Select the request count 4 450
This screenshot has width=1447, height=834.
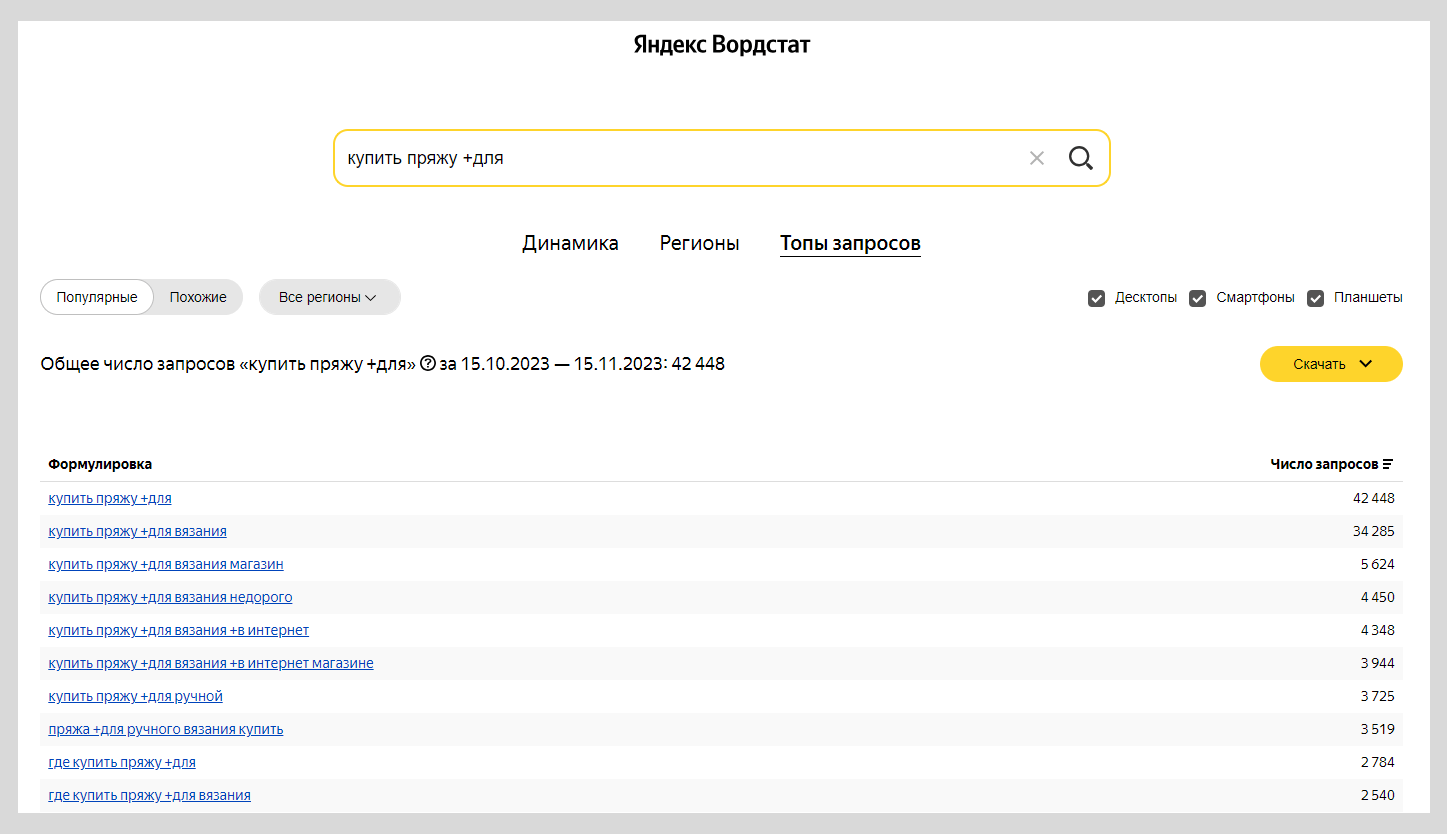1378,597
